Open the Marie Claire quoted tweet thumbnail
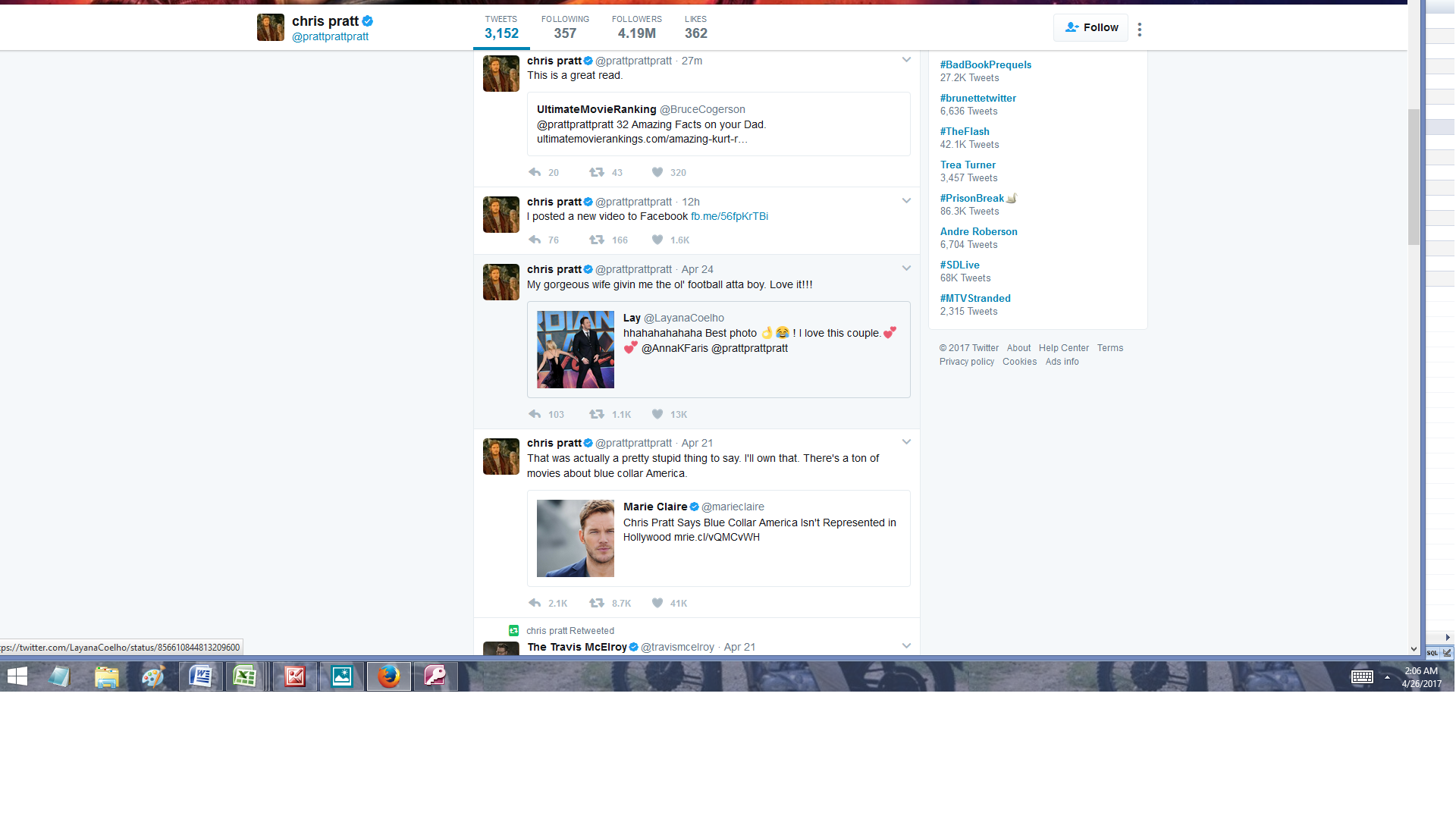The height and width of the screenshot is (819, 1456). (x=576, y=538)
